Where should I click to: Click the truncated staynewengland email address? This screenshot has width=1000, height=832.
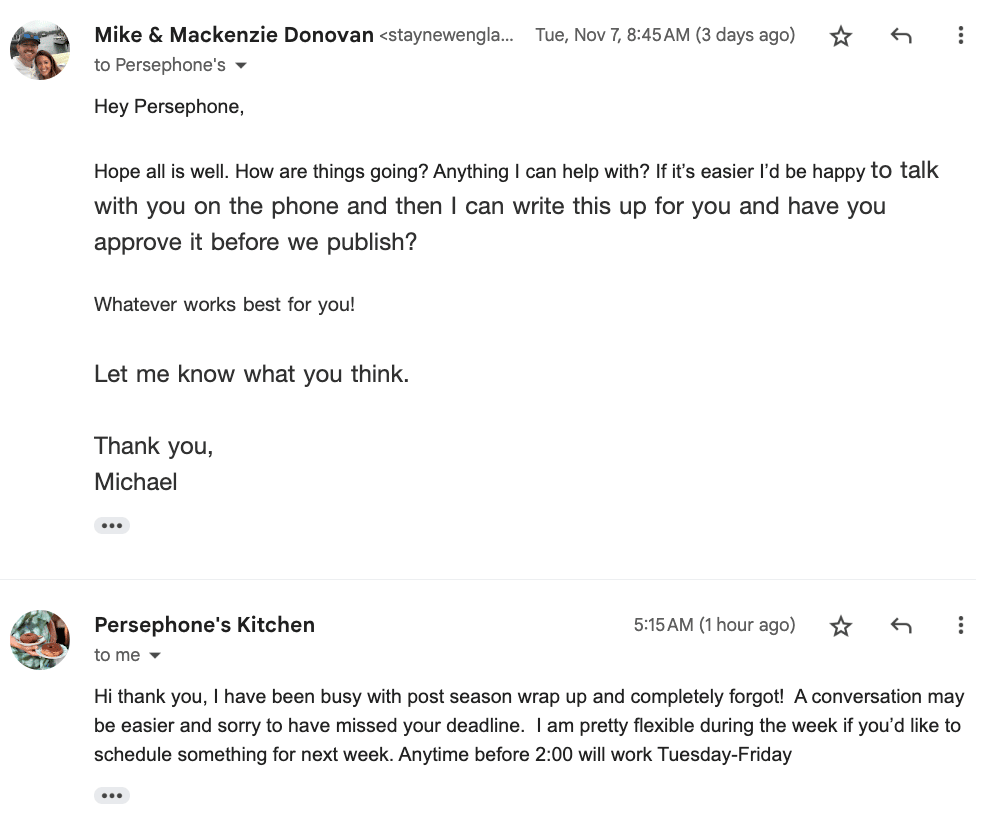pos(447,36)
